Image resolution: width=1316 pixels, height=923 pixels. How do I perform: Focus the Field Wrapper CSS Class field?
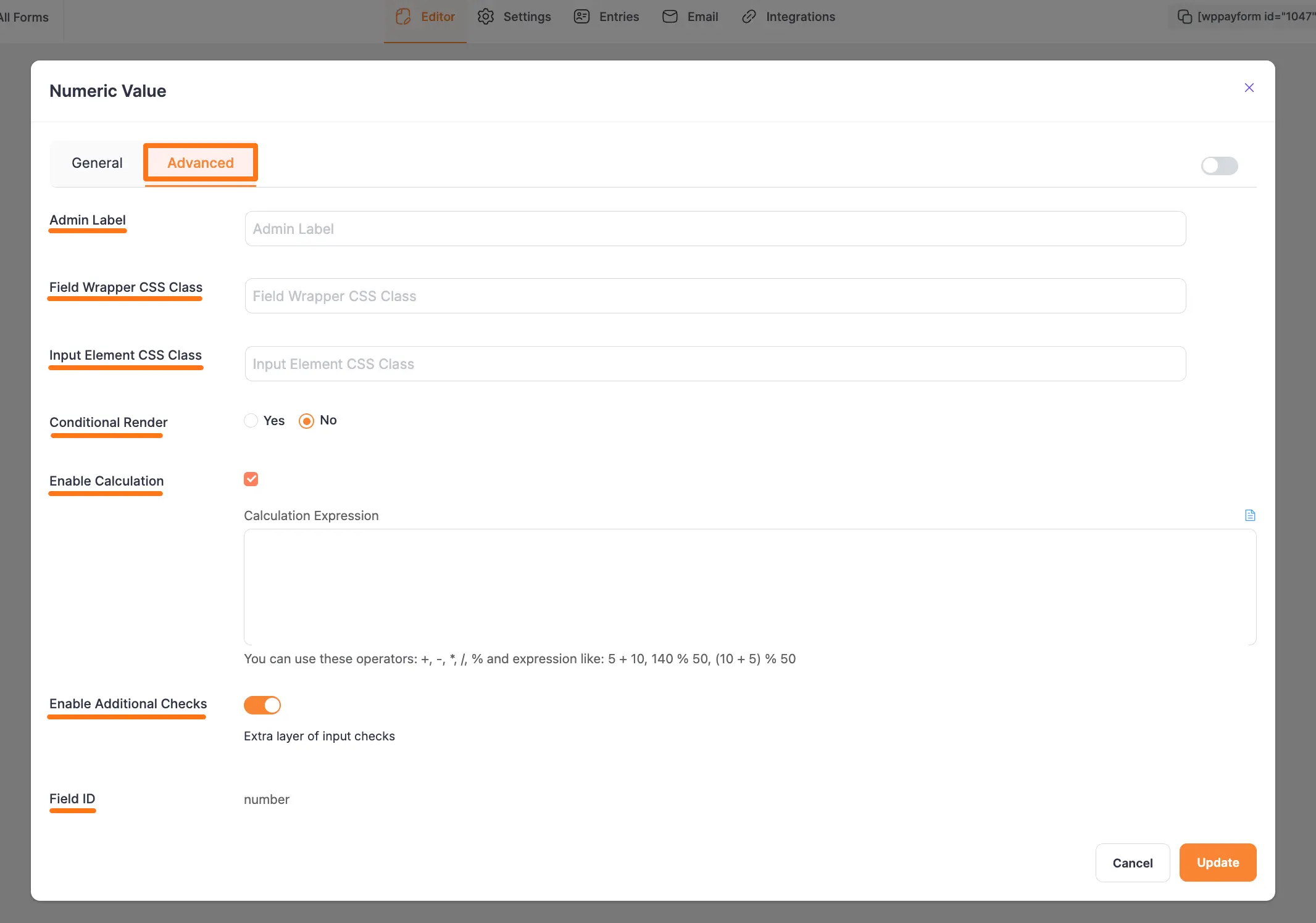tap(714, 296)
